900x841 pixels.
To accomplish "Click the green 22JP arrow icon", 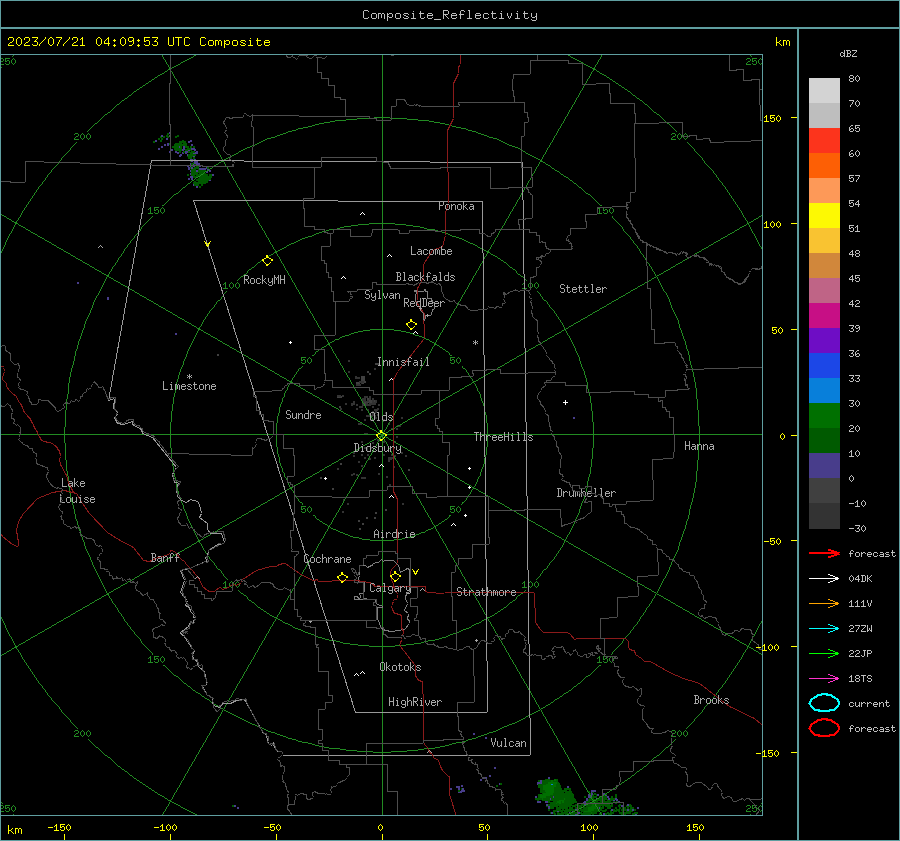I will (824, 653).
